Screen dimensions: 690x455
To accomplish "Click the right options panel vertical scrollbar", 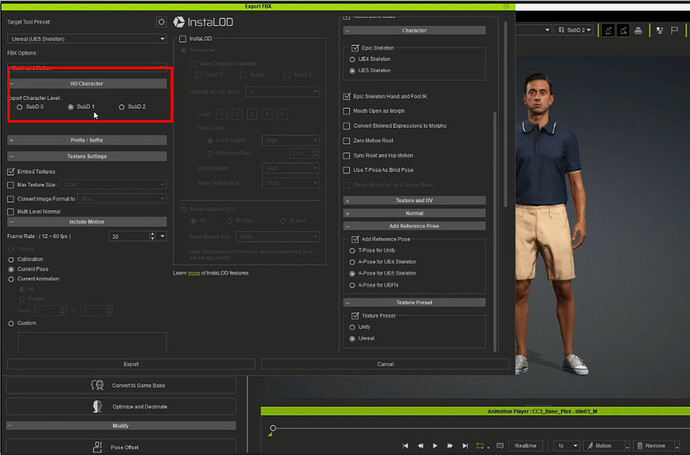I will click(x=495, y=231).
